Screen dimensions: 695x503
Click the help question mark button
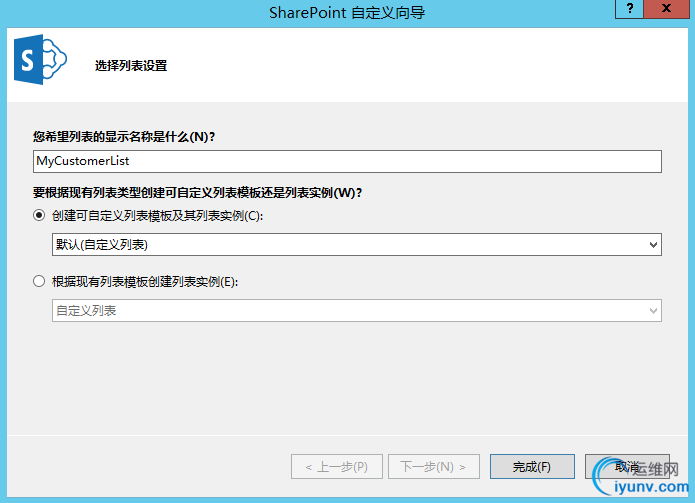(629, 9)
